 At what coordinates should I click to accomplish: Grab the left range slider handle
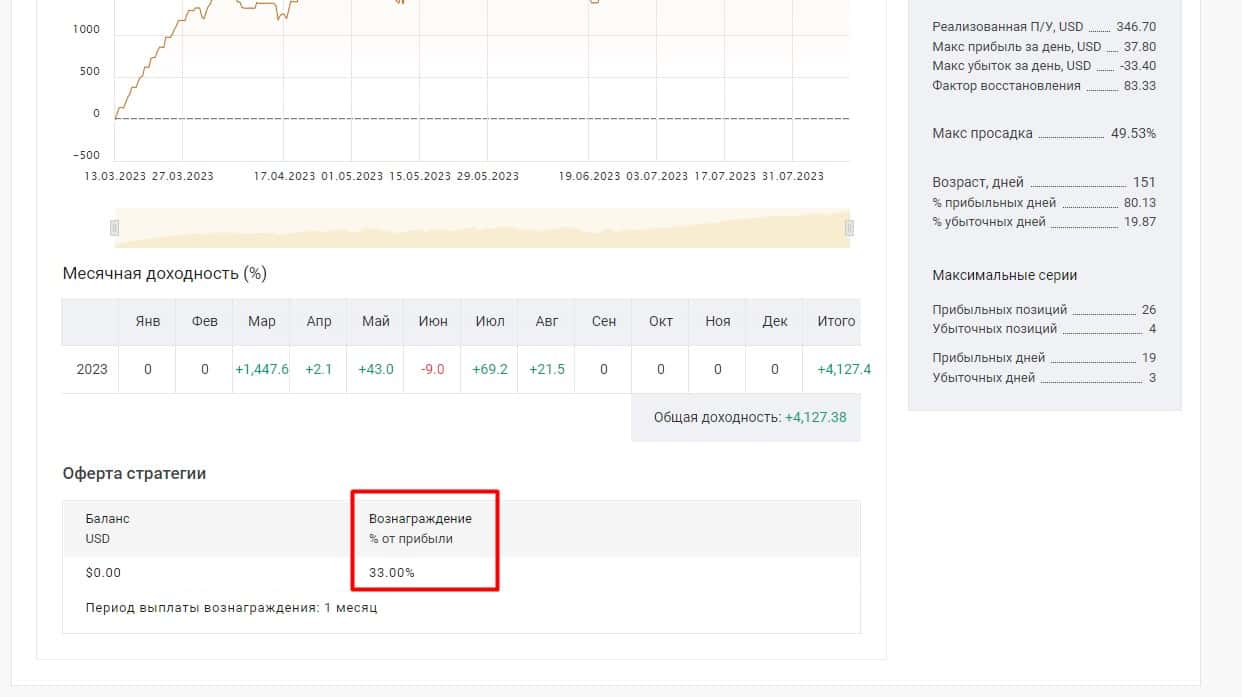tap(114, 228)
